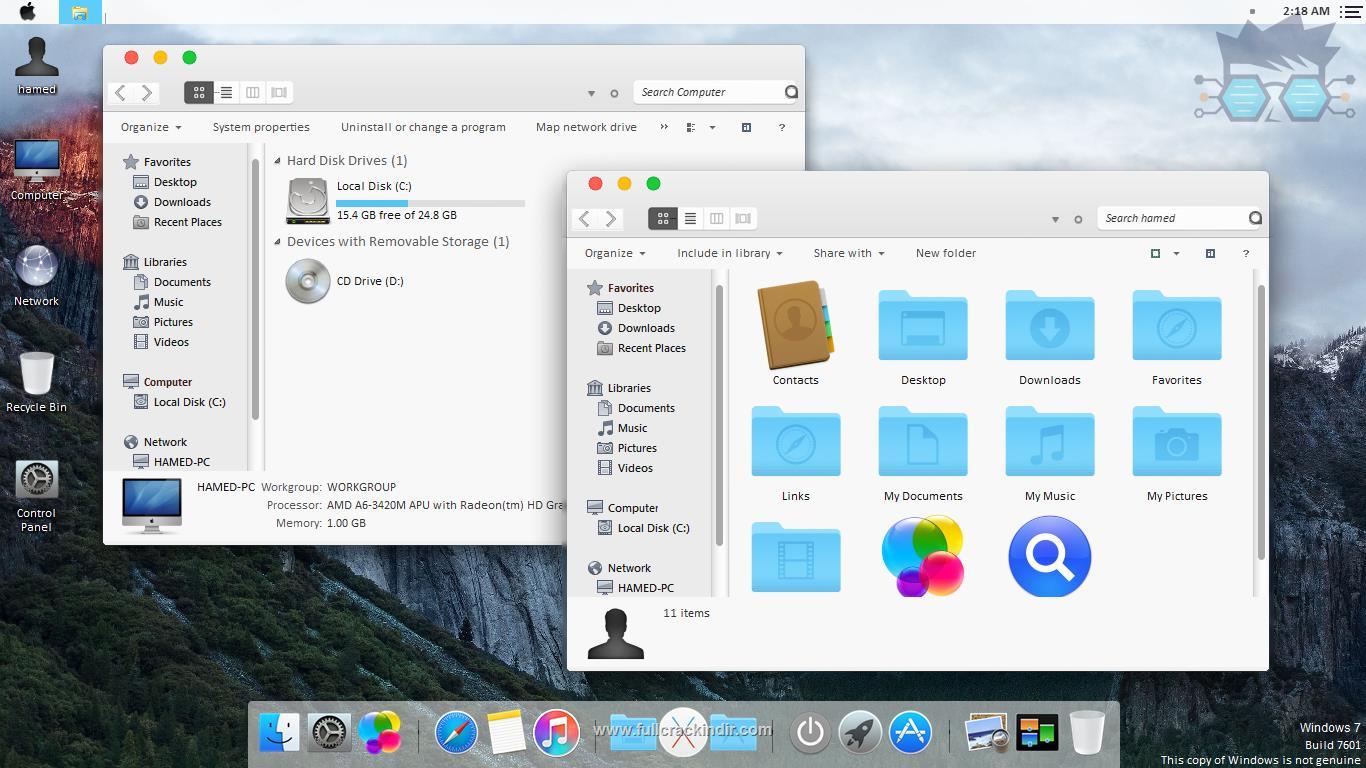Go back in the Computer window
The image size is (1366, 768).
[121, 92]
